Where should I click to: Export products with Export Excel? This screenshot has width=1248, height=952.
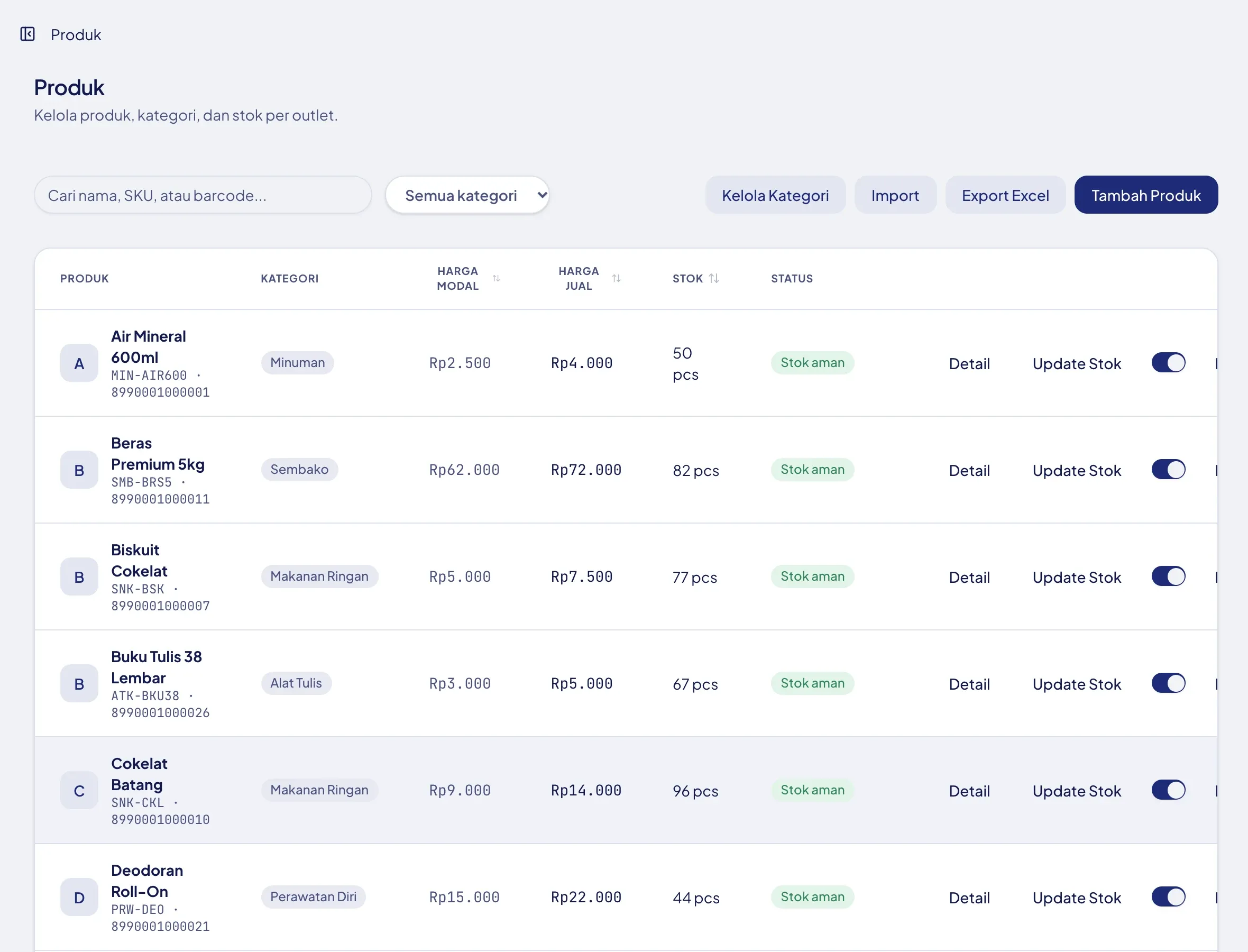tap(1005, 195)
